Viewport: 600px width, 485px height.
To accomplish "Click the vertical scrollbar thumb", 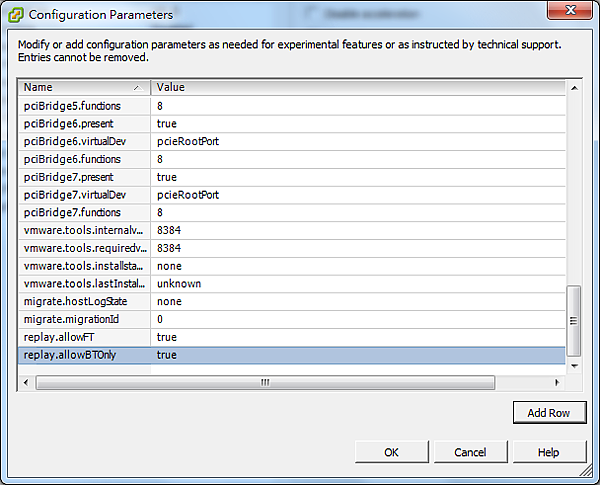I will pos(573,320).
